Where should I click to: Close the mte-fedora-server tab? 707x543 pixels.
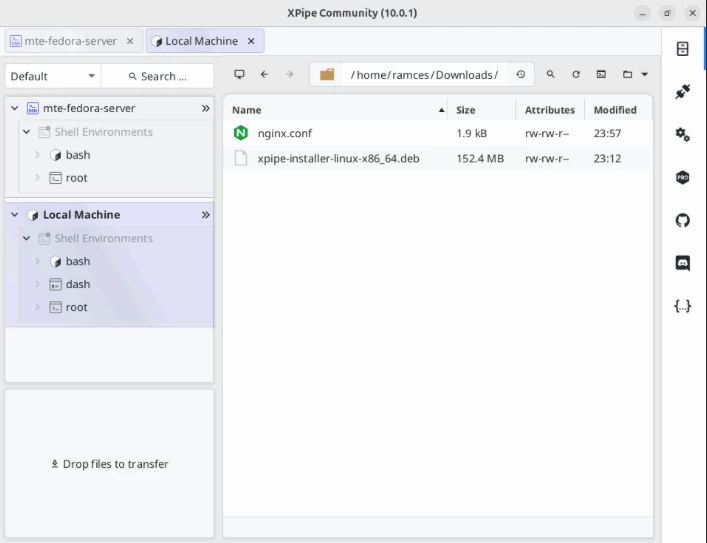coord(130,41)
